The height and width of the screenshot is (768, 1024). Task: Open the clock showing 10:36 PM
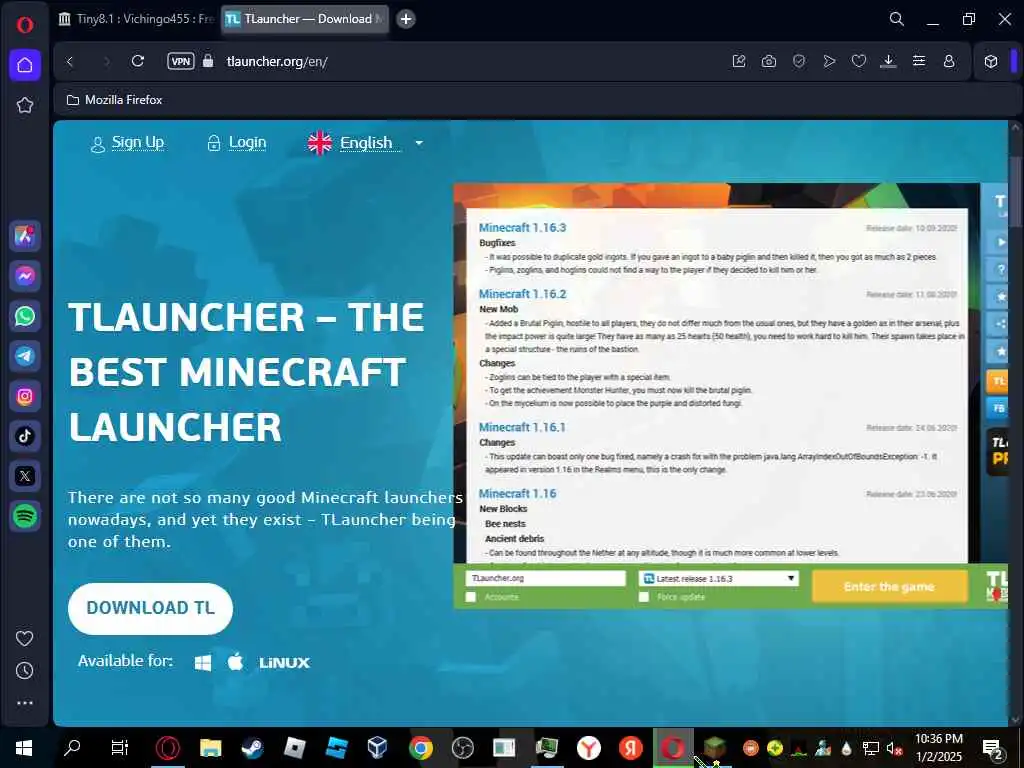[938, 748]
